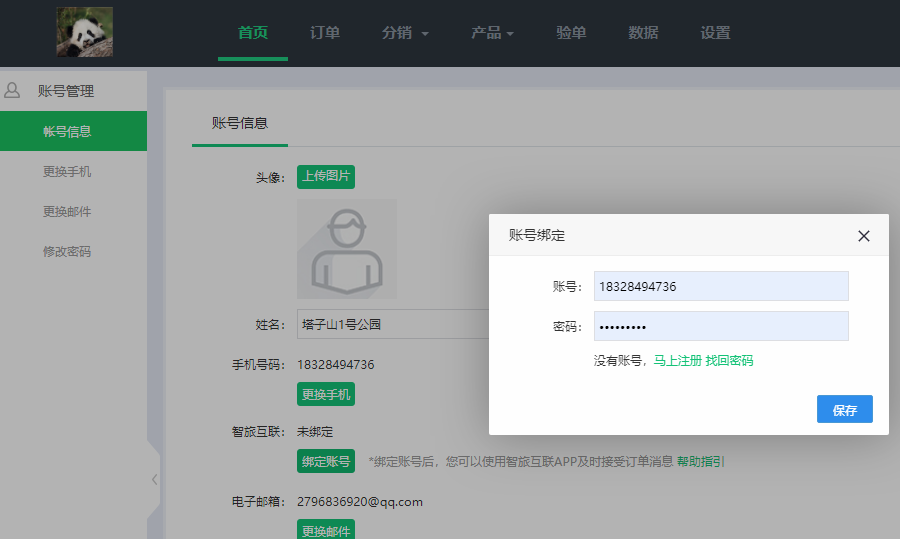This screenshot has height=539, width=900.
Task: Expand the 产品 dropdown menu
Action: (x=492, y=33)
